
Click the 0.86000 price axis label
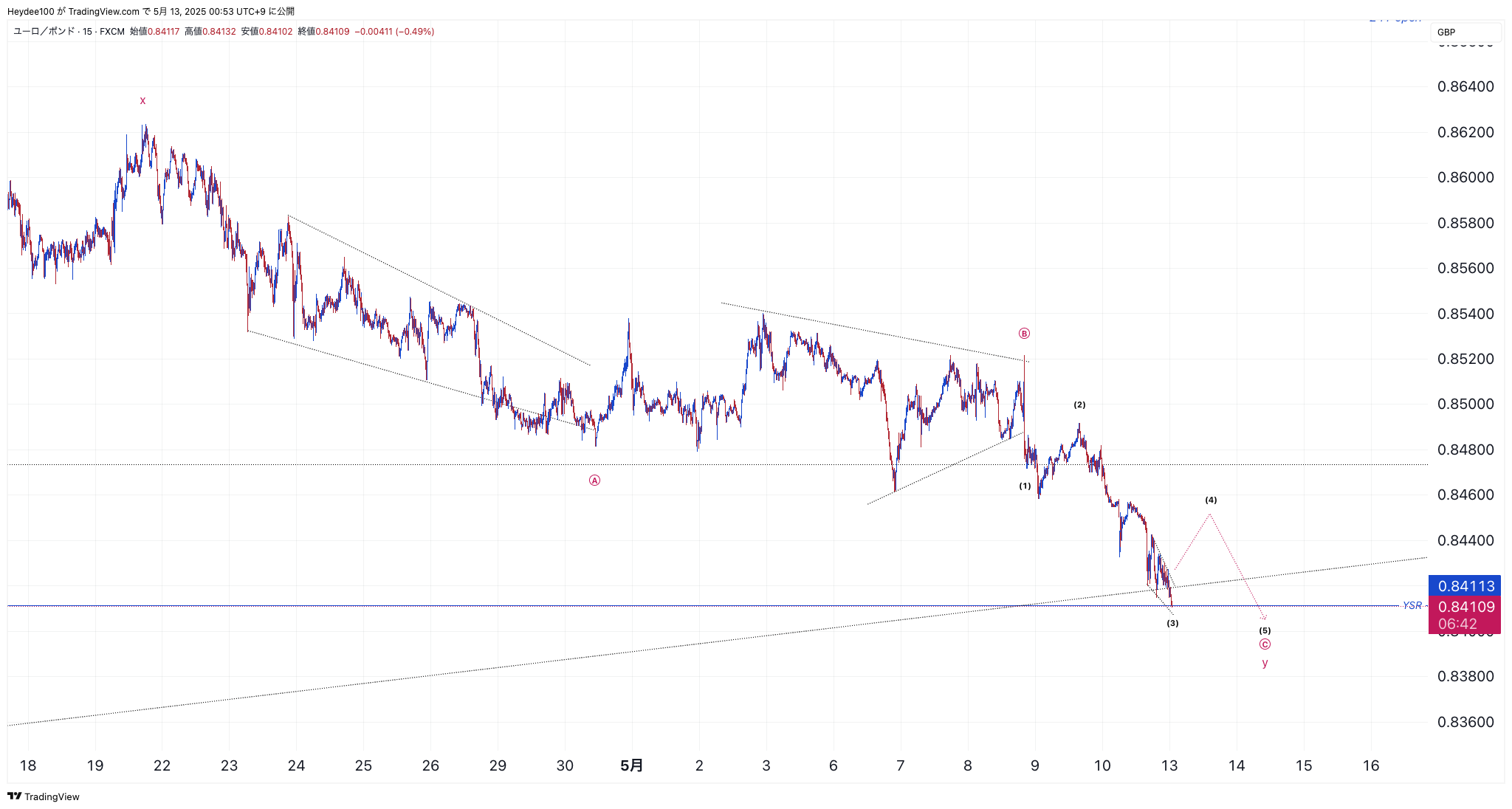click(x=1465, y=177)
